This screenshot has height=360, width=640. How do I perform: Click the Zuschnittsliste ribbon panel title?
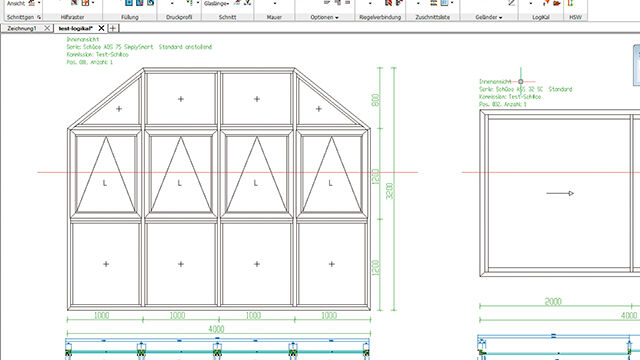pos(433,17)
